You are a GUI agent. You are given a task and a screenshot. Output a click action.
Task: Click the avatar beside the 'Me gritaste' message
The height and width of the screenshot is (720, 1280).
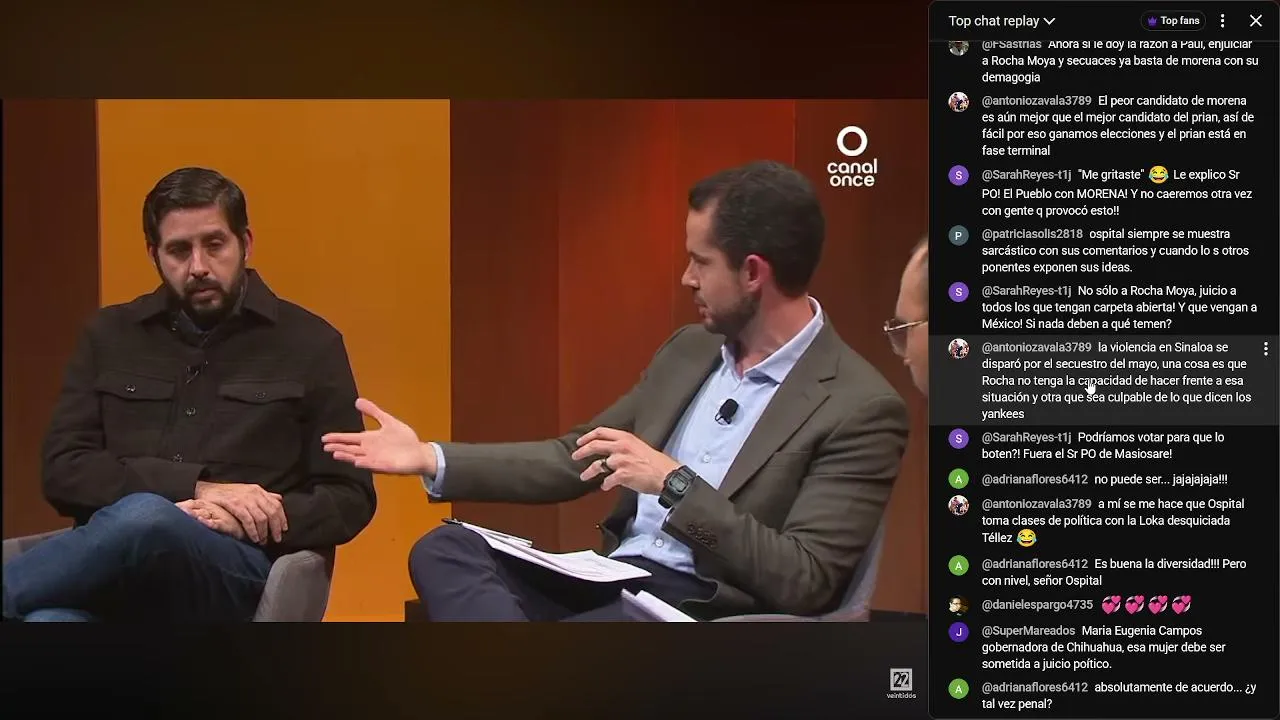(959, 176)
